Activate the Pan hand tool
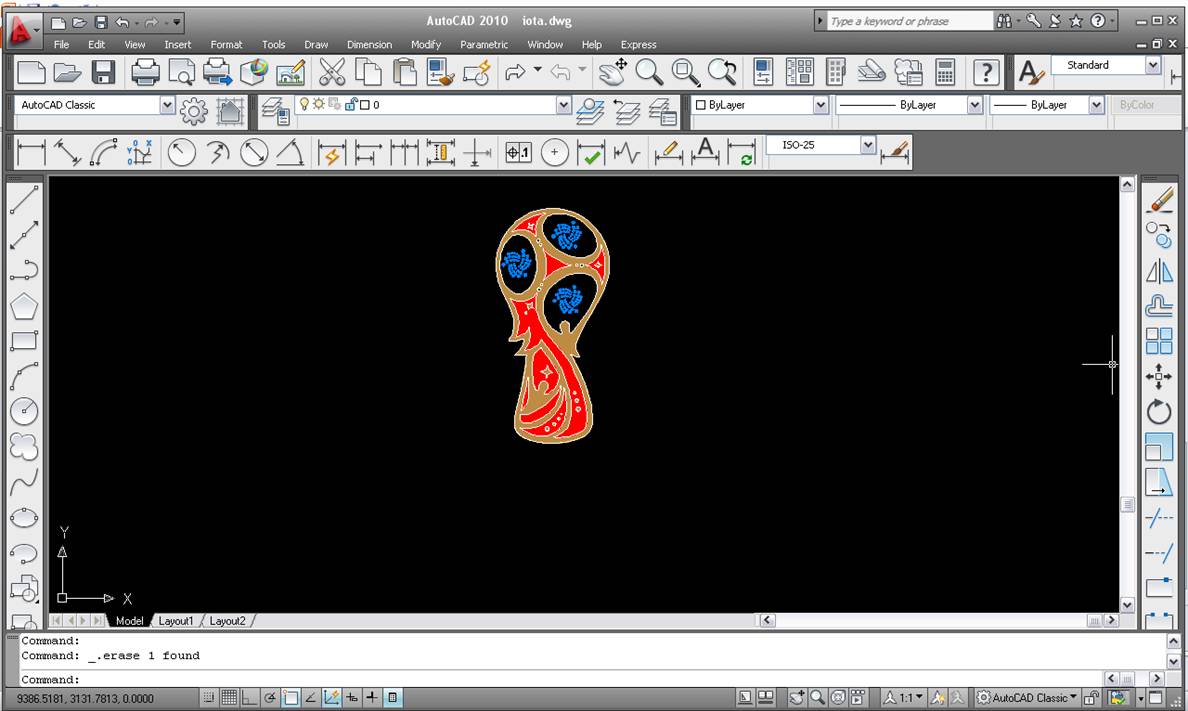This screenshot has height=711, width=1188. click(x=612, y=73)
